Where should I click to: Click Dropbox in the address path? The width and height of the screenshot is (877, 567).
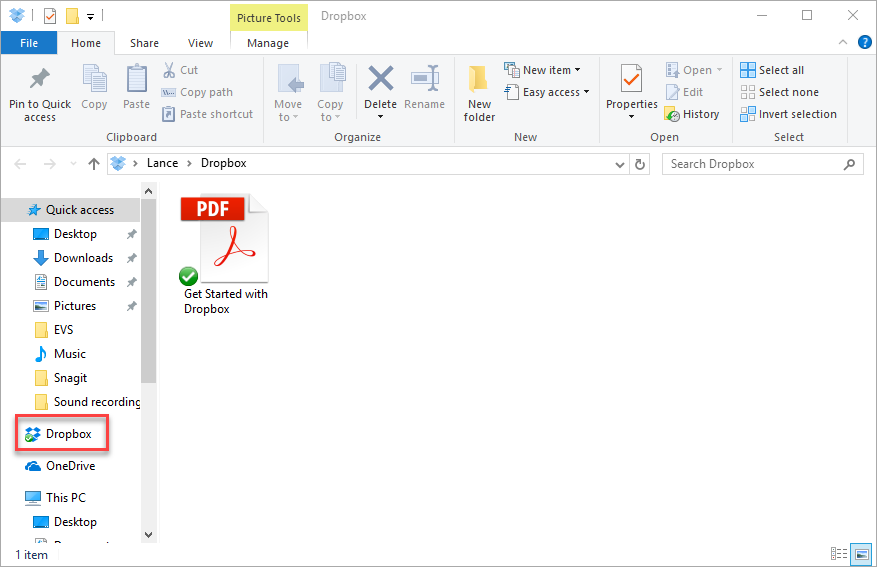coord(224,163)
